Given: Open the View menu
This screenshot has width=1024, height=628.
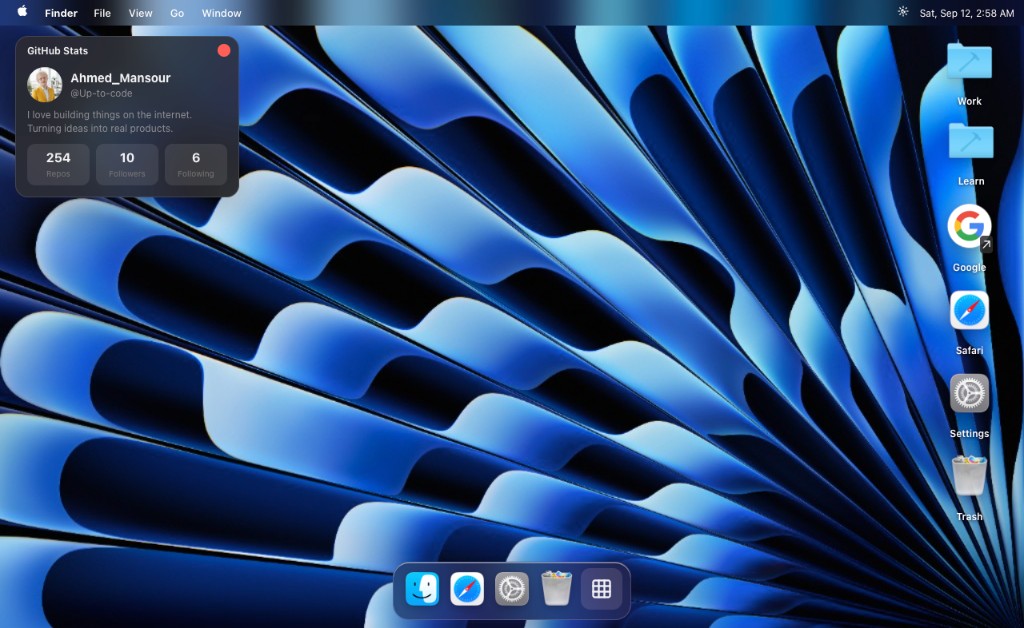Looking at the screenshot, I should pyautogui.click(x=140, y=13).
